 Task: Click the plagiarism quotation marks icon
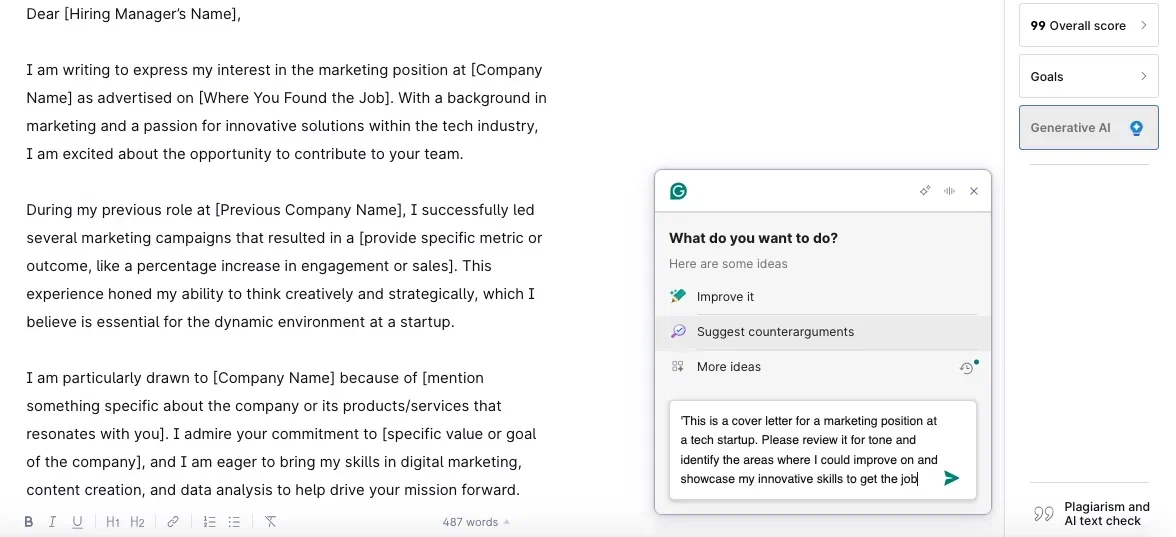[1043, 514]
